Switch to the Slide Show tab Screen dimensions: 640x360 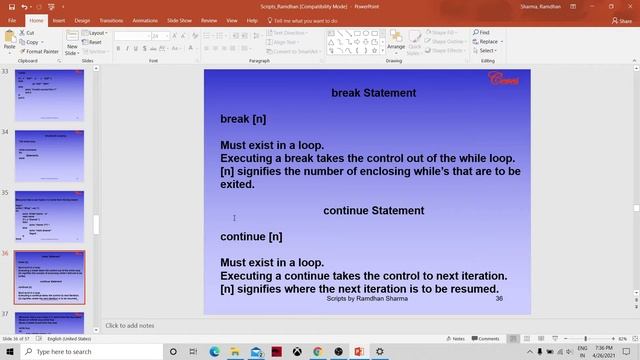179,20
